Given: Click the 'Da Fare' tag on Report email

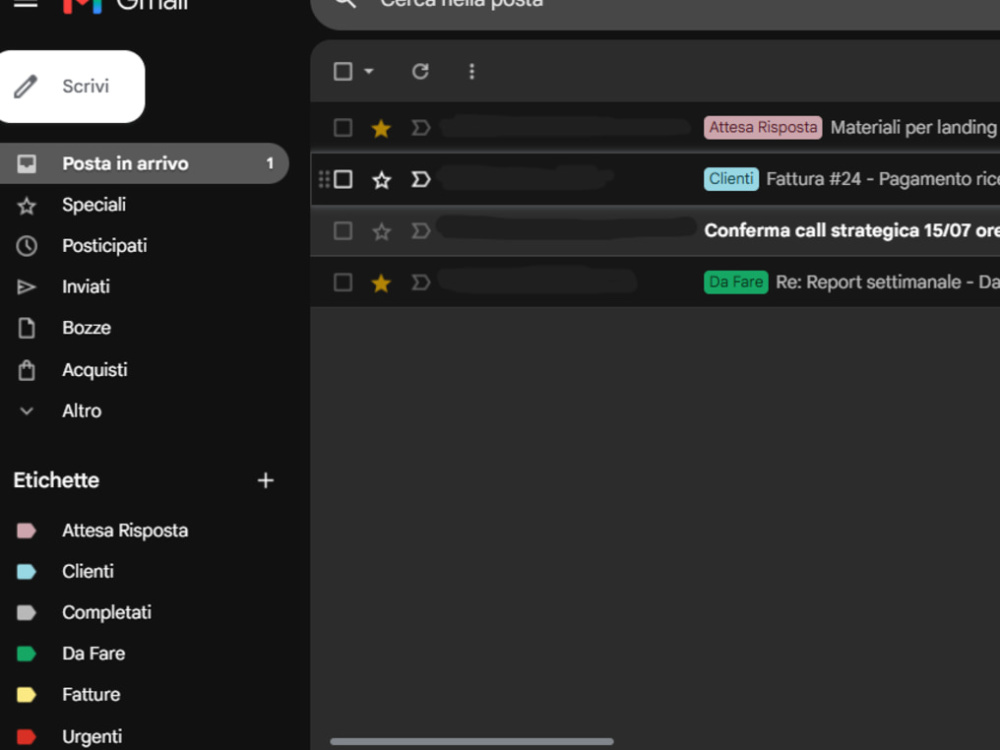Looking at the screenshot, I should click(736, 282).
